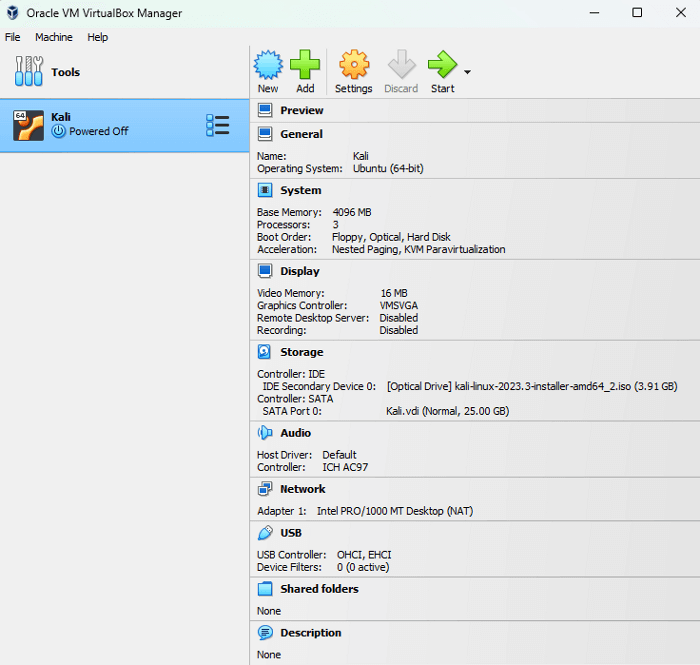The height and width of the screenshot is (665, 700).
Task: Click the Powered Off status text
Action: [99, 131]
